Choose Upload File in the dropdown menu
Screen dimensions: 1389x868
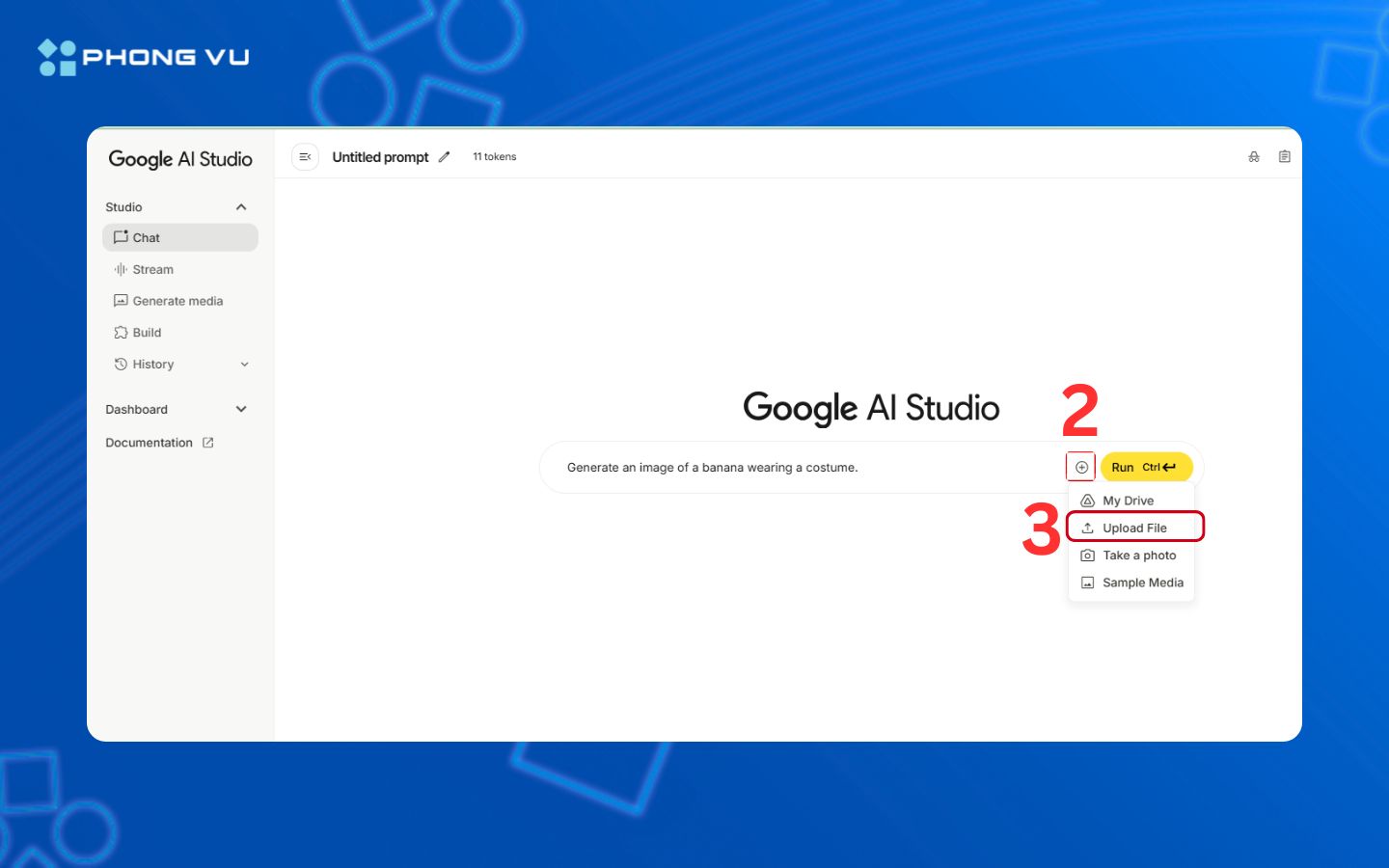point(1134,528)
